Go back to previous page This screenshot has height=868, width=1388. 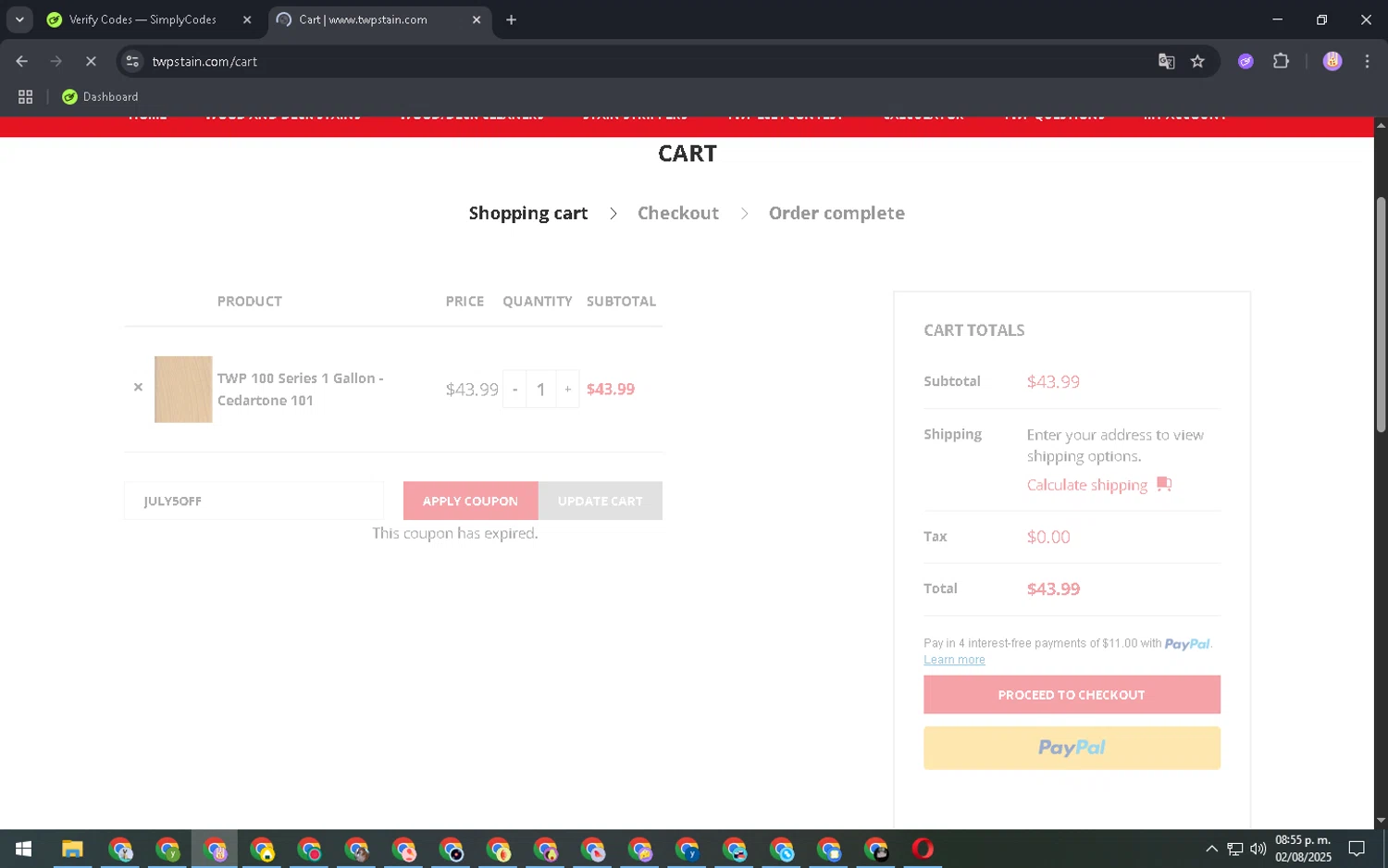22,61
